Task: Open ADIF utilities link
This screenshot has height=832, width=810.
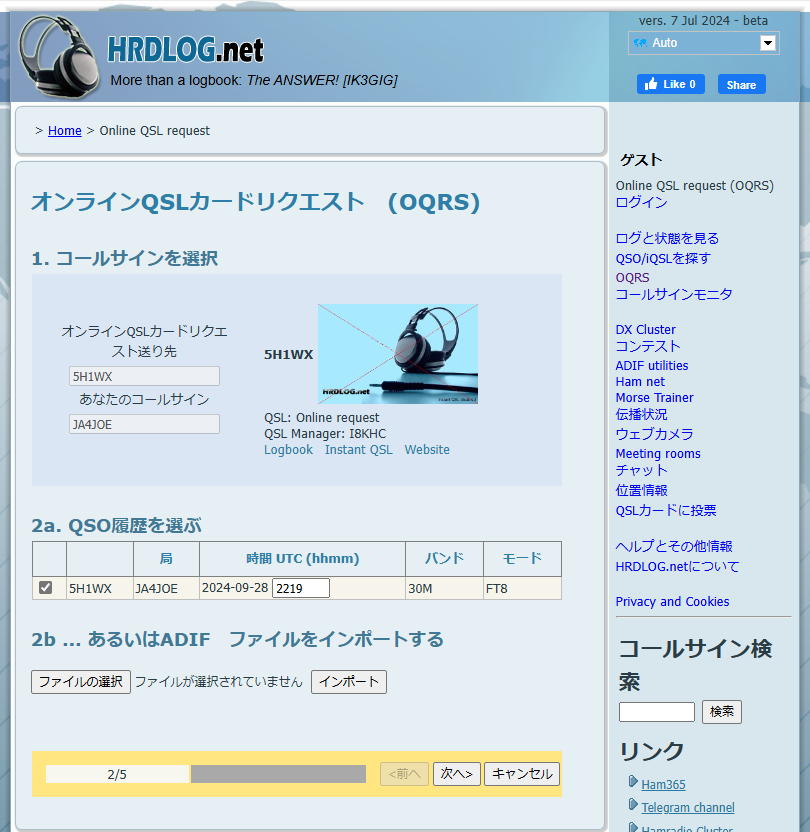Action: [652, 366]
